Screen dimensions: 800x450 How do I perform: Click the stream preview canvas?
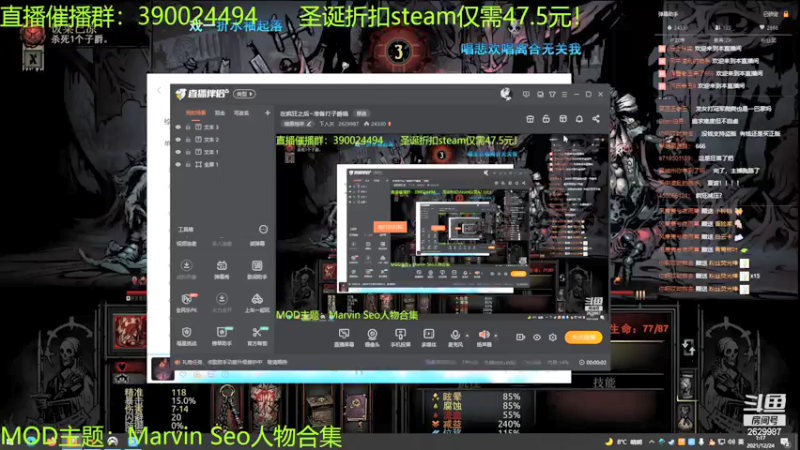click(x=441, y=228)
